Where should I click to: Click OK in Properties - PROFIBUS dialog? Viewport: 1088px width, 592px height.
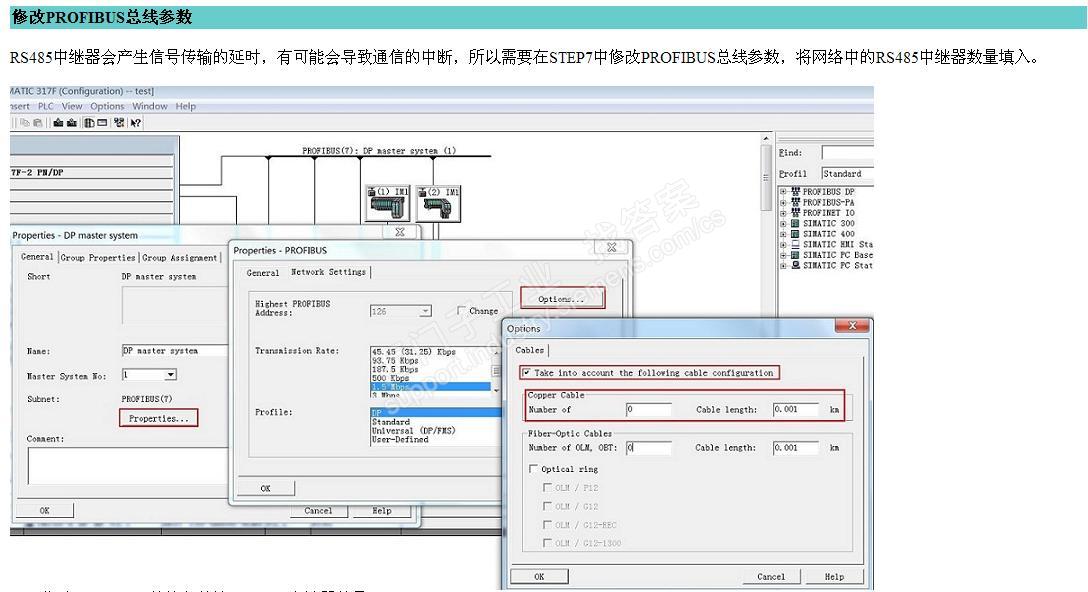[x=265, y=489]
